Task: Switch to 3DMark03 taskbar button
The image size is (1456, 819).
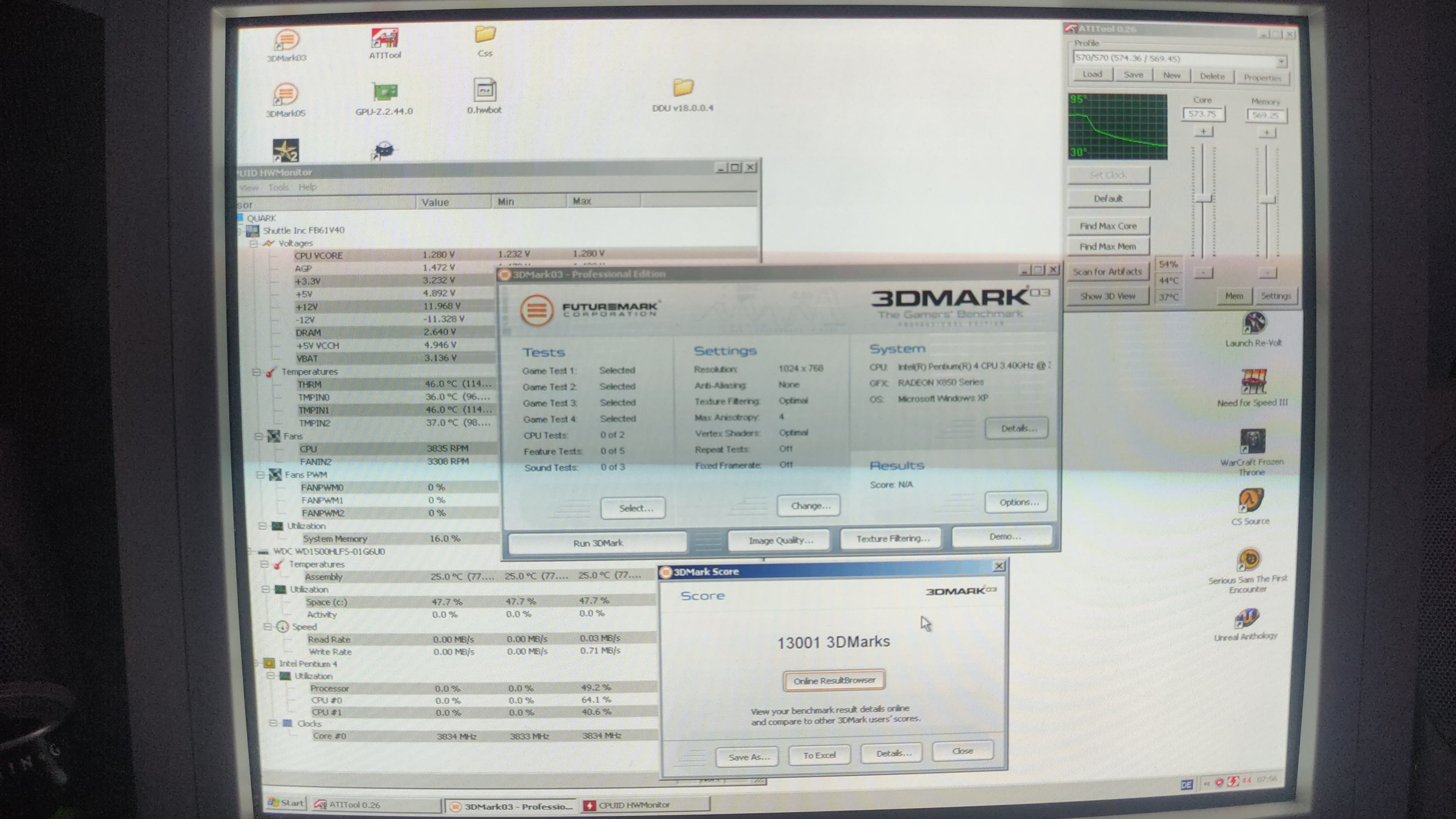Action: [511, 806]
